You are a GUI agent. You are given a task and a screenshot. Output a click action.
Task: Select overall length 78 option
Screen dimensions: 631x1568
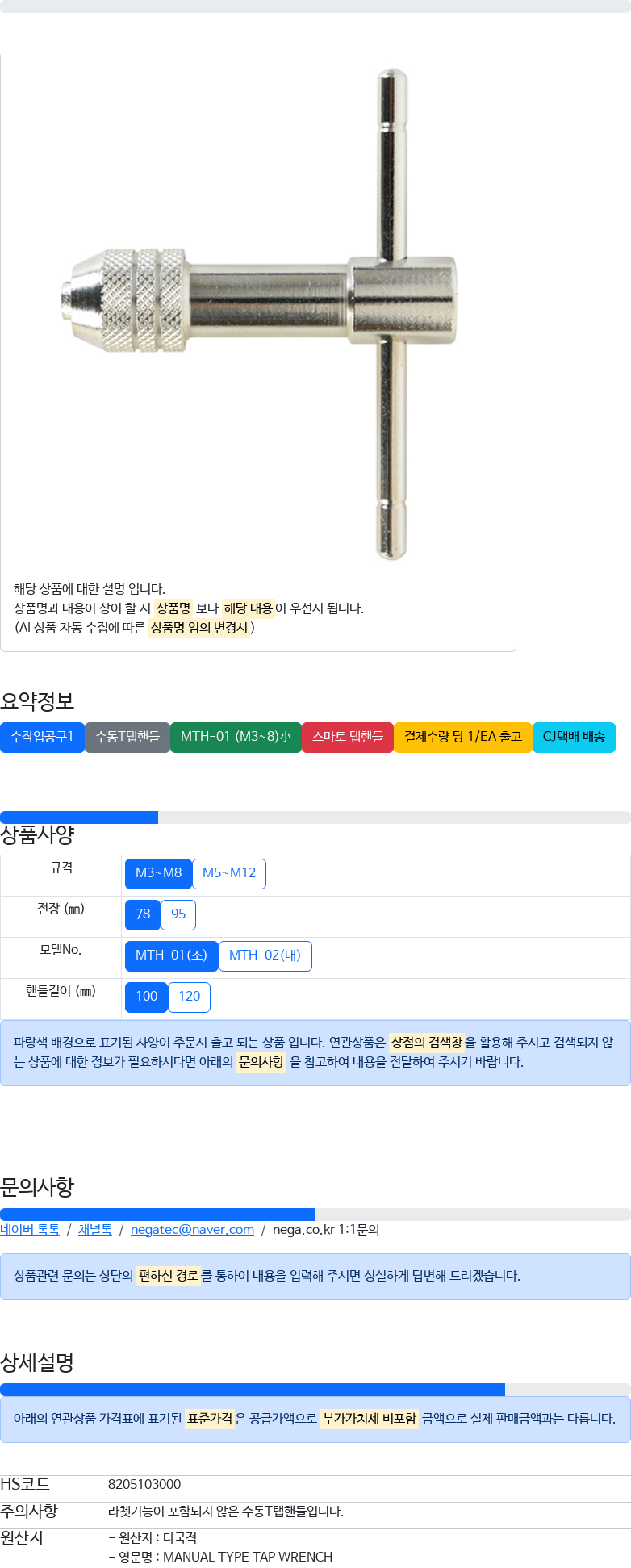143,914
